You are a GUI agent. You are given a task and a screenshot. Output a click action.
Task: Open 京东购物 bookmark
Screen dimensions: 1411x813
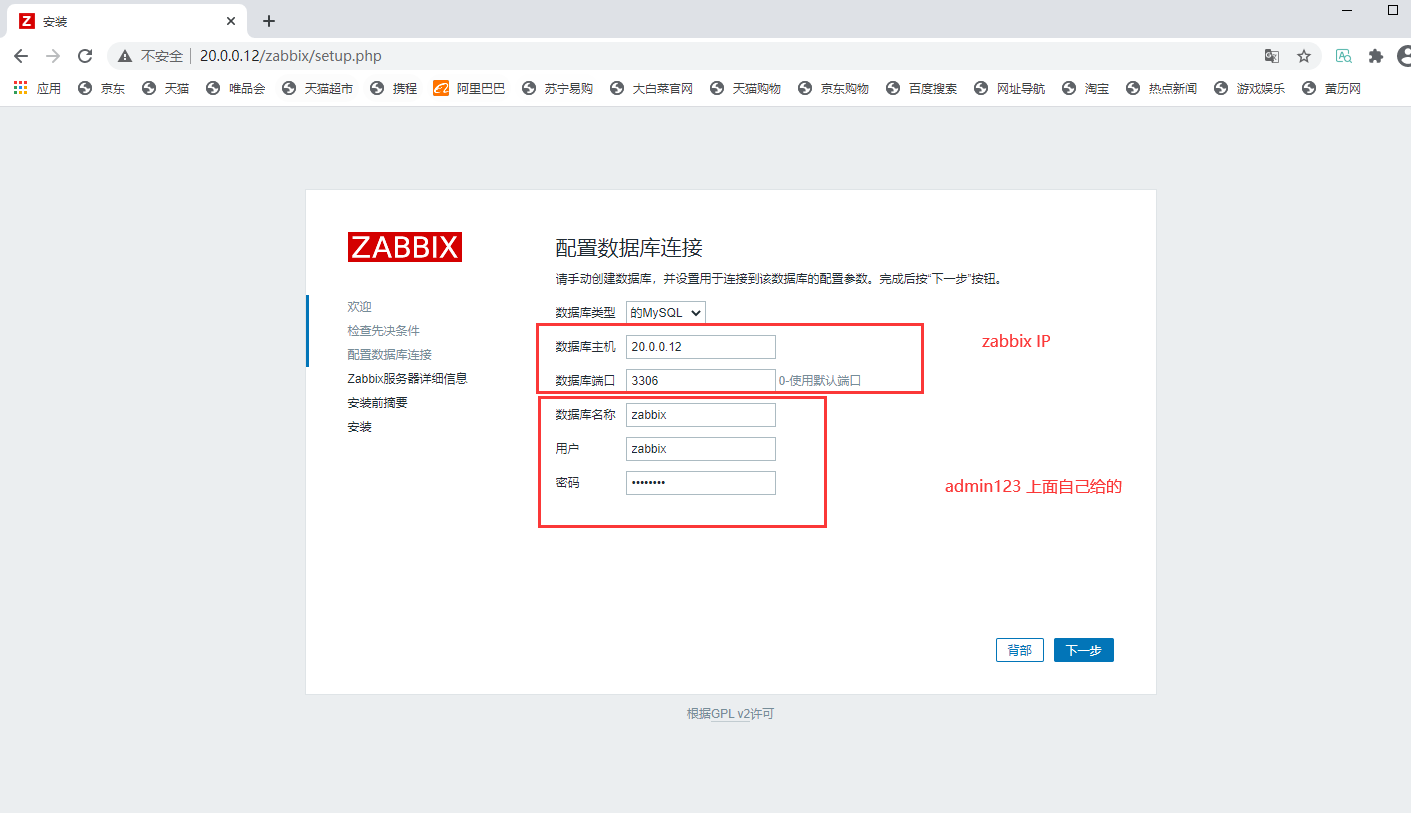coord(833,88)
